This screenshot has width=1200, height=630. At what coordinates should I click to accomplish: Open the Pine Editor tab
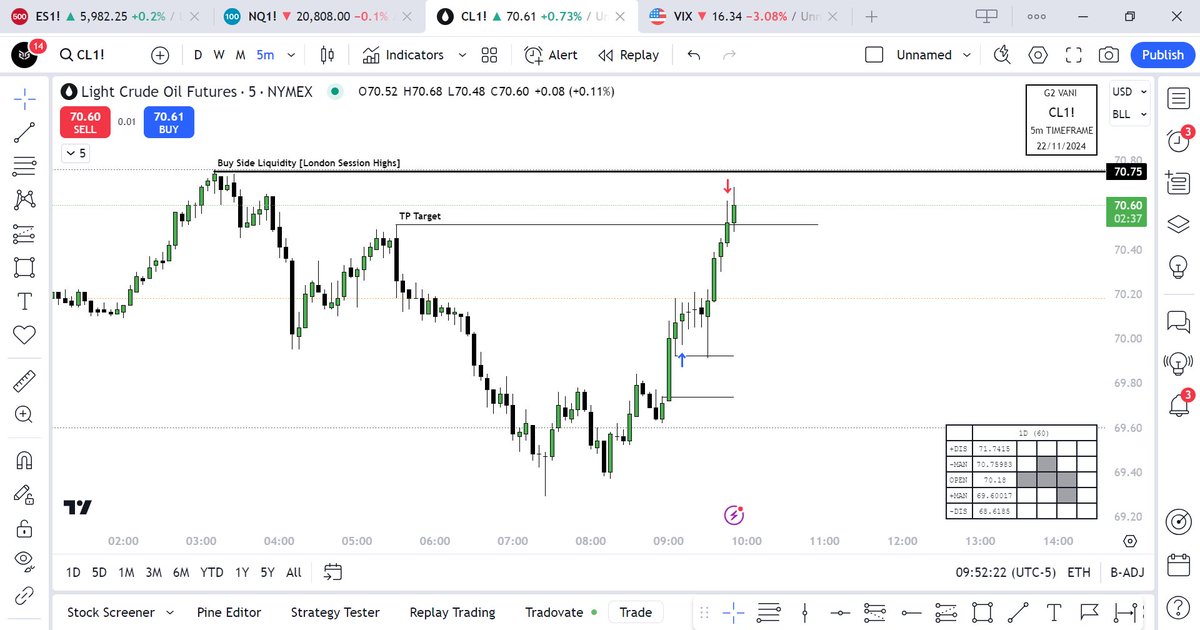coord(229,612)
